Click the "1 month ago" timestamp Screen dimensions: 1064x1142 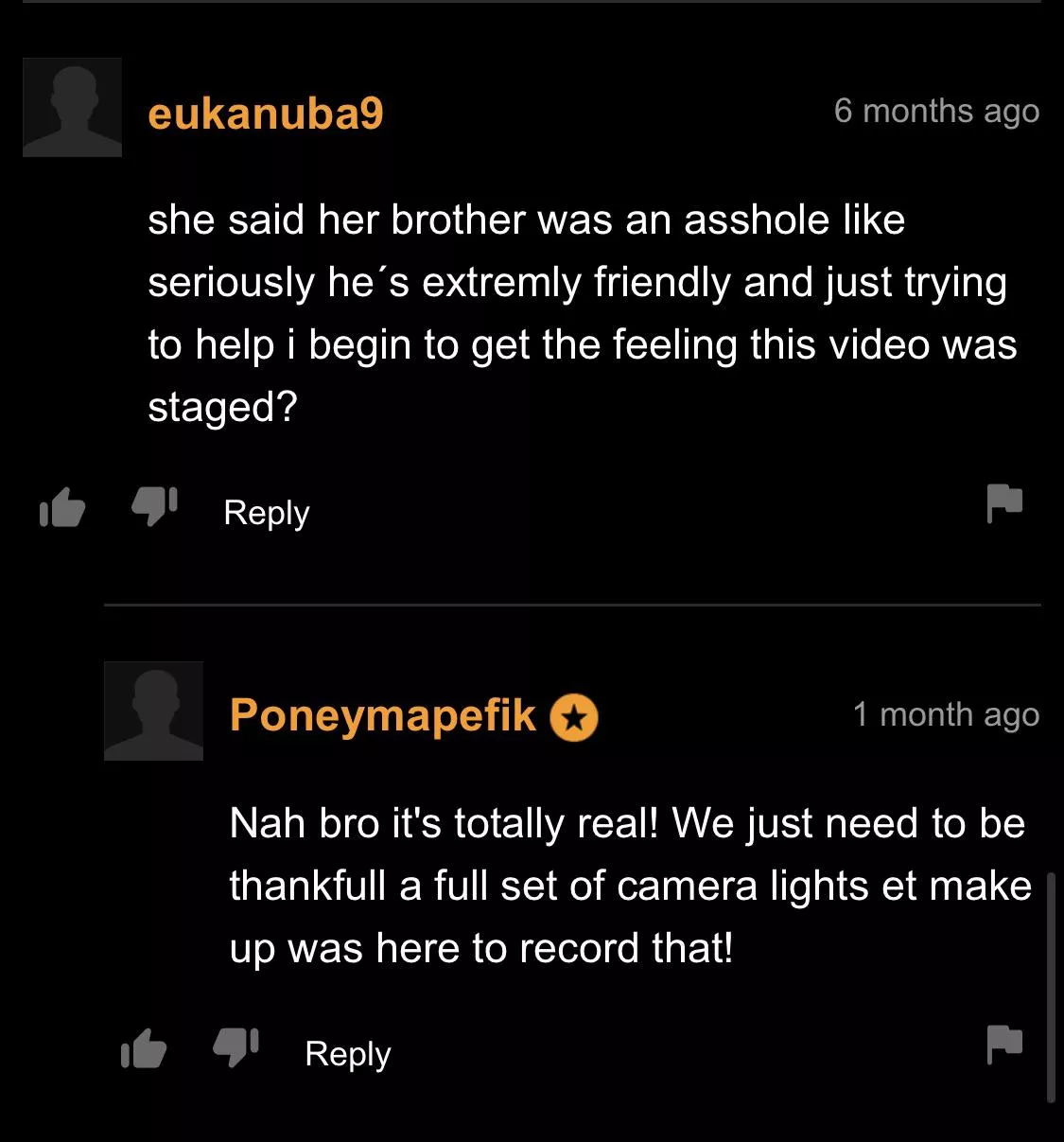(946, 715)
